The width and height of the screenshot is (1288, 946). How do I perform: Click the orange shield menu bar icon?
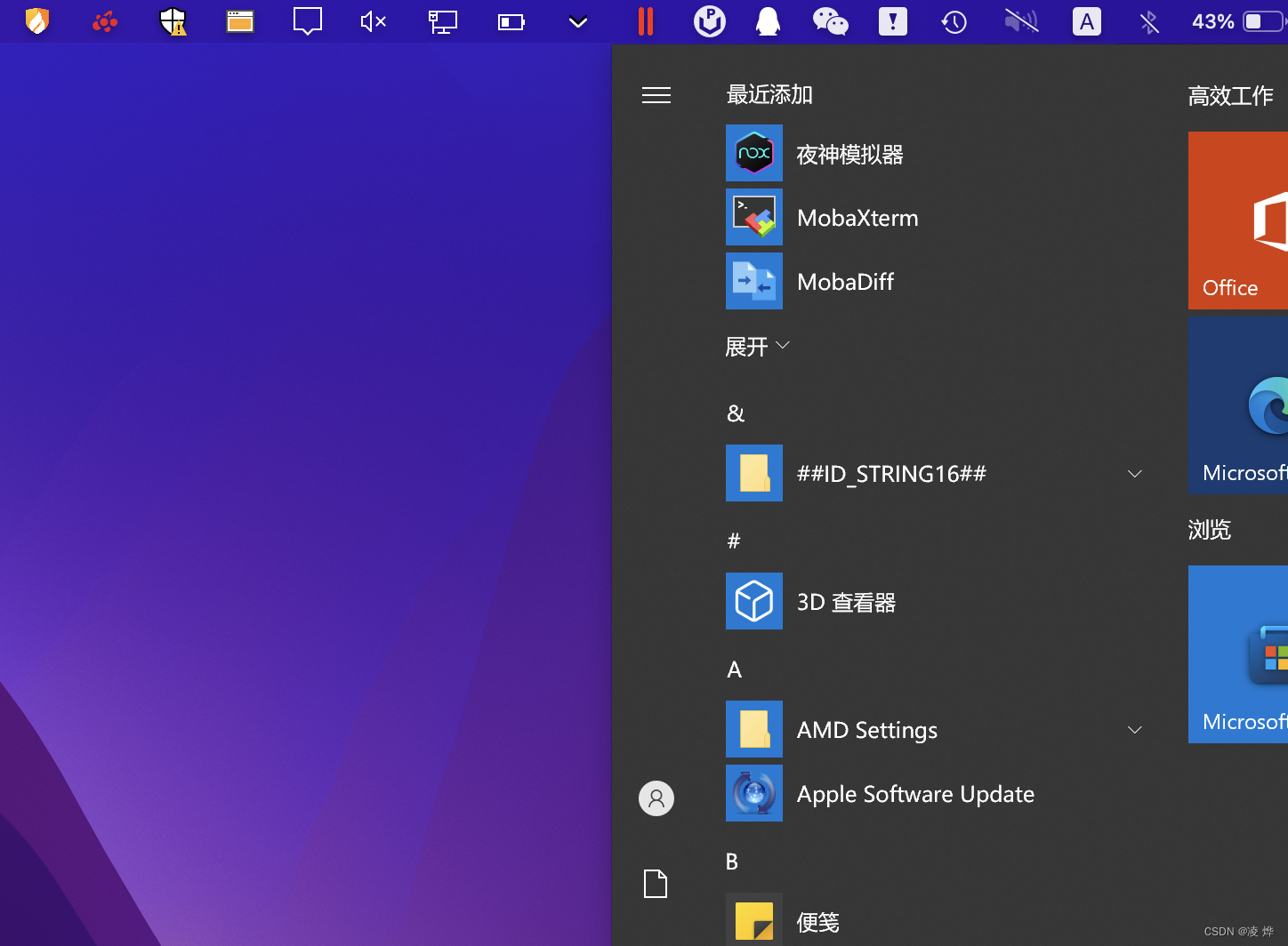[x=37, y=21]
